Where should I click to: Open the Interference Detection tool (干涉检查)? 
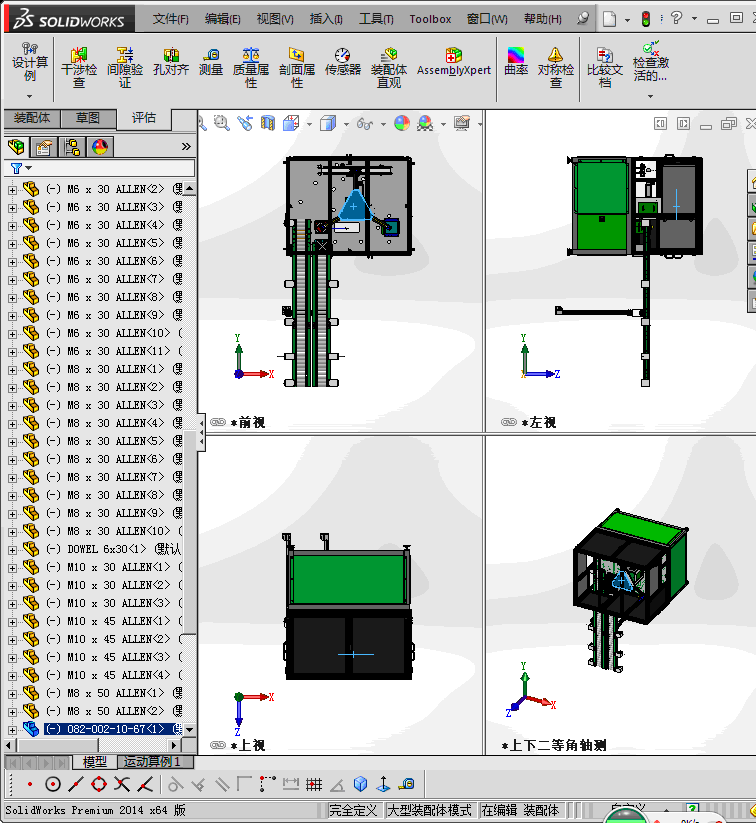click(x=79, y=68)
